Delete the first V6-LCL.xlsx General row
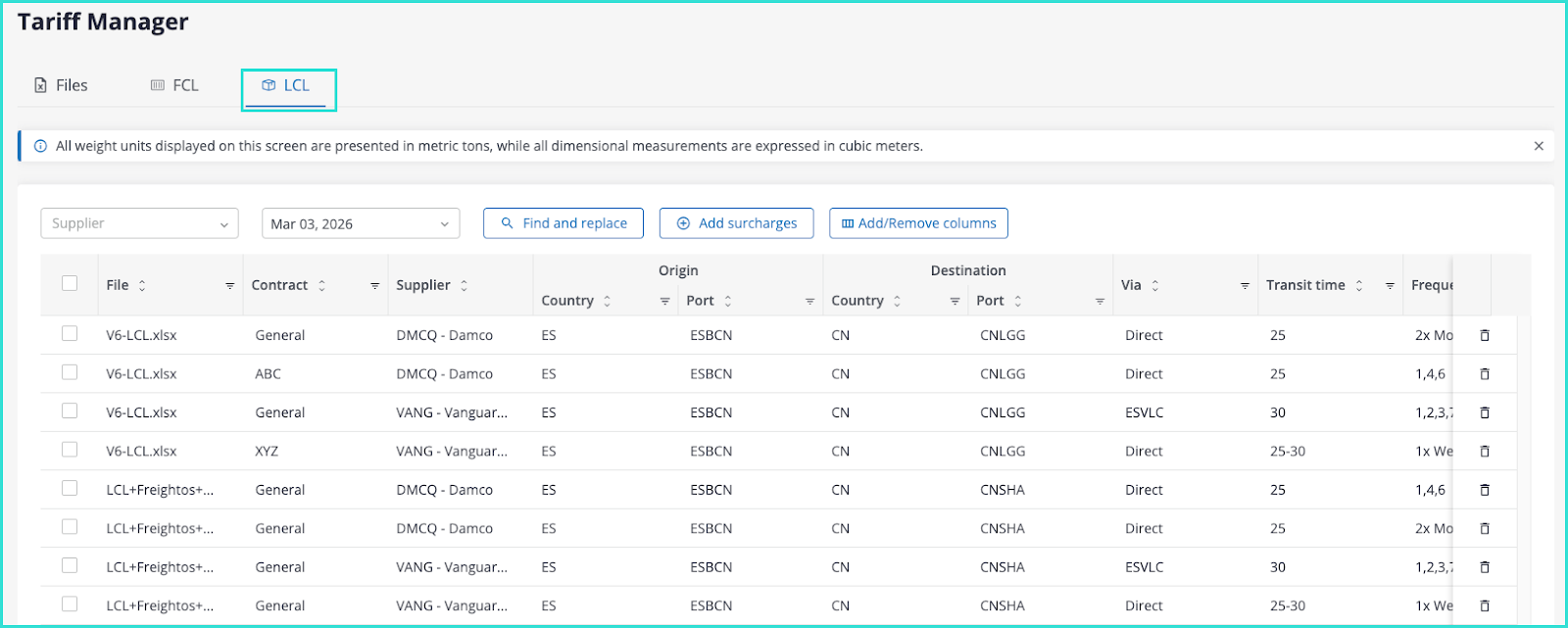Viewport: 1568px width, 628px height. [x=1485, y=335]
